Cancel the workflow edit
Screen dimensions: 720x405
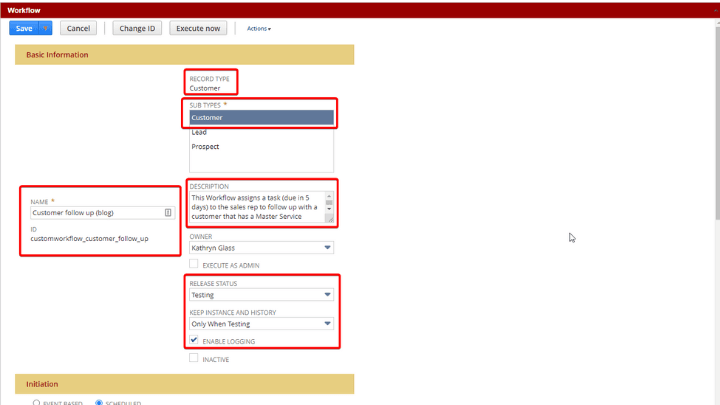point(78,28)
